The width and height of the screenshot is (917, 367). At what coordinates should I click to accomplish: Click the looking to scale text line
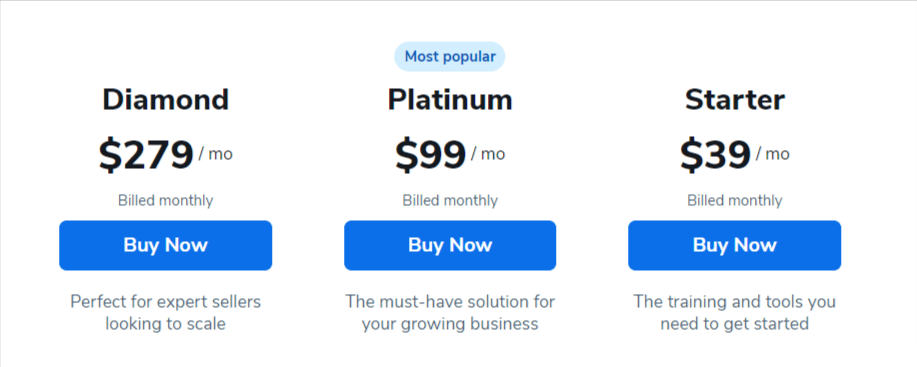tap(166, 324)
